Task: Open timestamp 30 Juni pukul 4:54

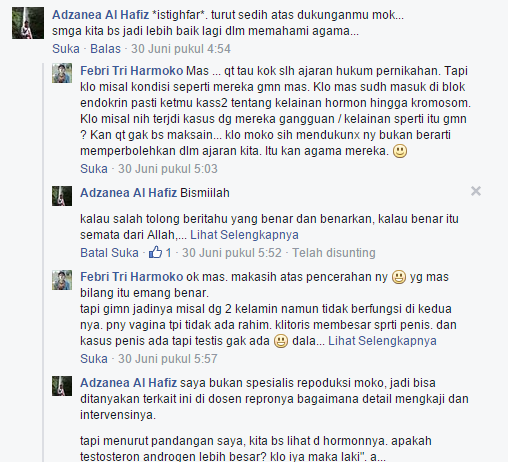Action: click(x=181, y=49)
